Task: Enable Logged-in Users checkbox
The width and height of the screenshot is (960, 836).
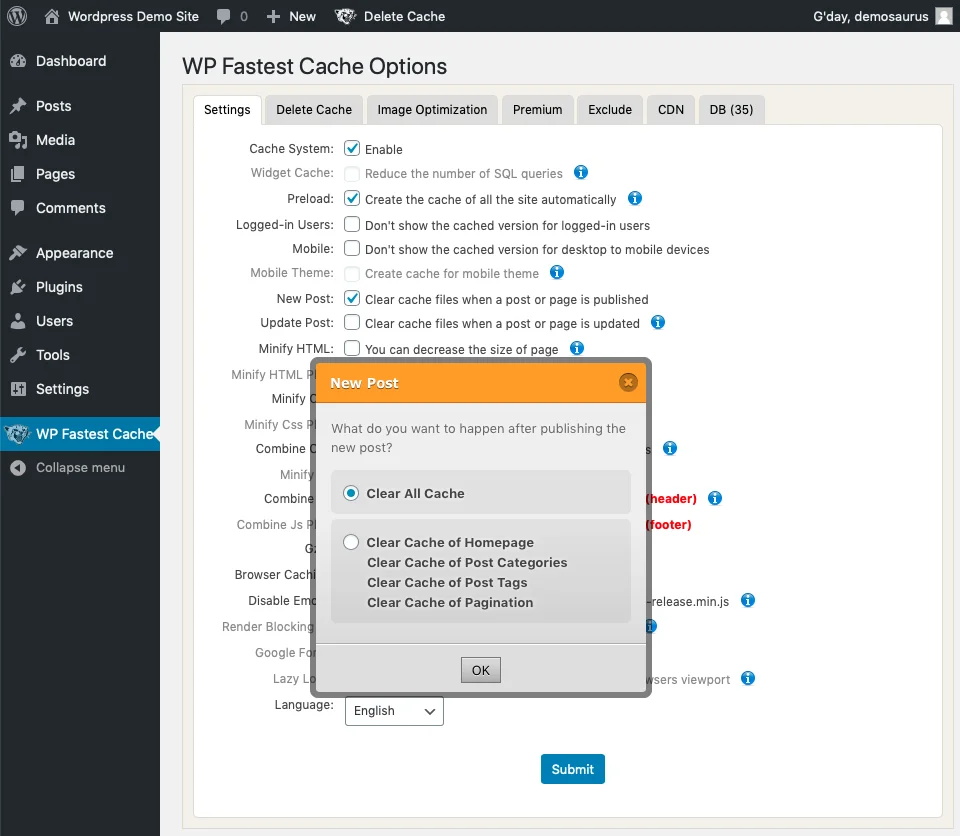Action: [x=352, y=225]
